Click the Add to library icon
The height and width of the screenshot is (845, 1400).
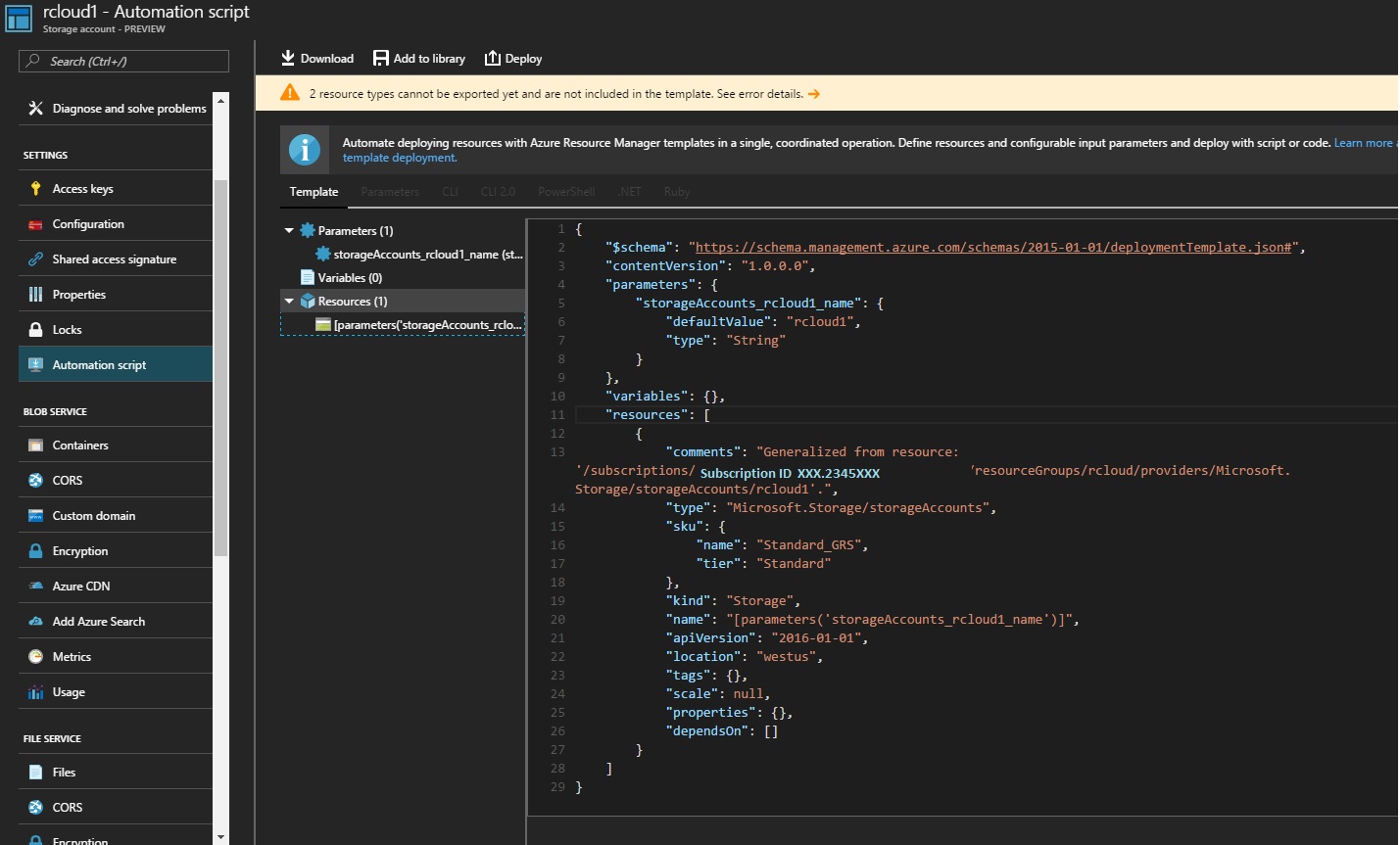(x=380, y=58)
